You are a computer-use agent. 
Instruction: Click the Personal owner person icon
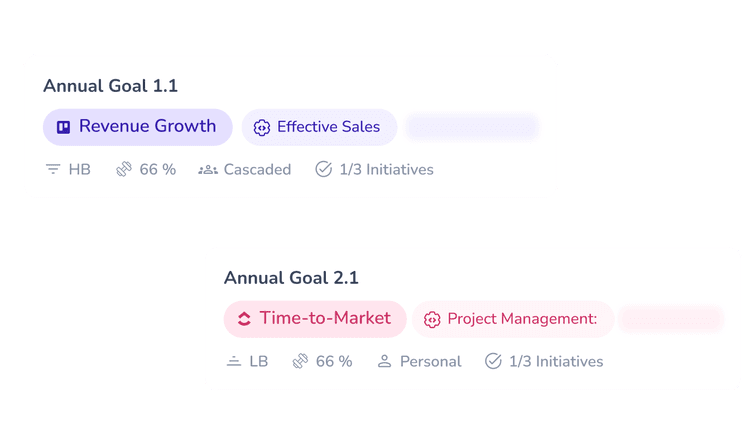point(384,362)
